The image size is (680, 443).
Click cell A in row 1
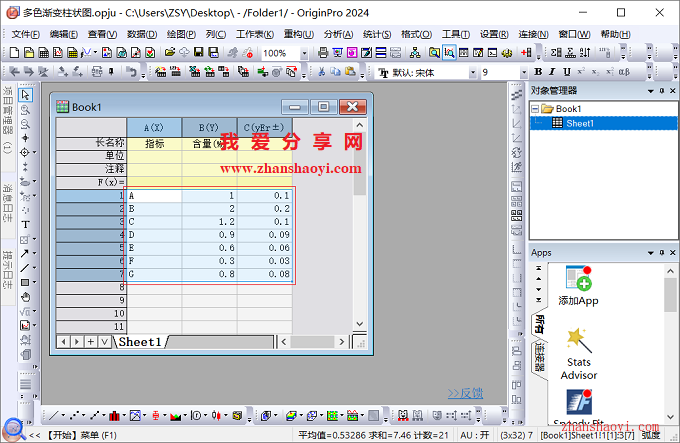(x=154, y=196)
